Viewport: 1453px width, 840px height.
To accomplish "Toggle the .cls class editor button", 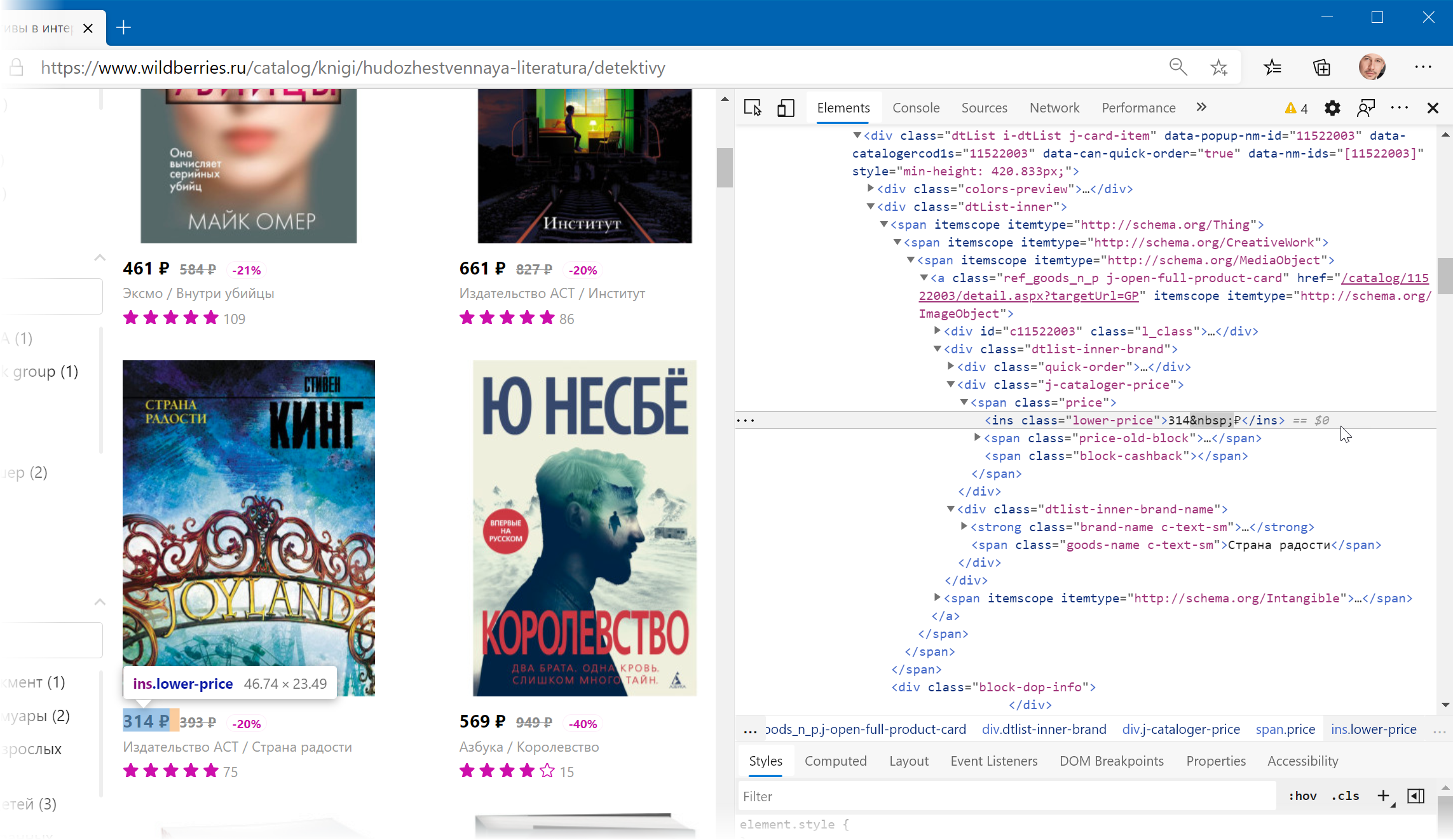I will point(1345,796).
